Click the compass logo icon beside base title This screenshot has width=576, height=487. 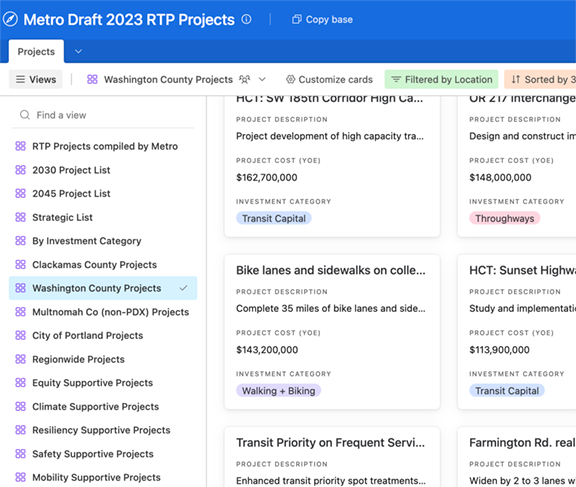point(10,19)
